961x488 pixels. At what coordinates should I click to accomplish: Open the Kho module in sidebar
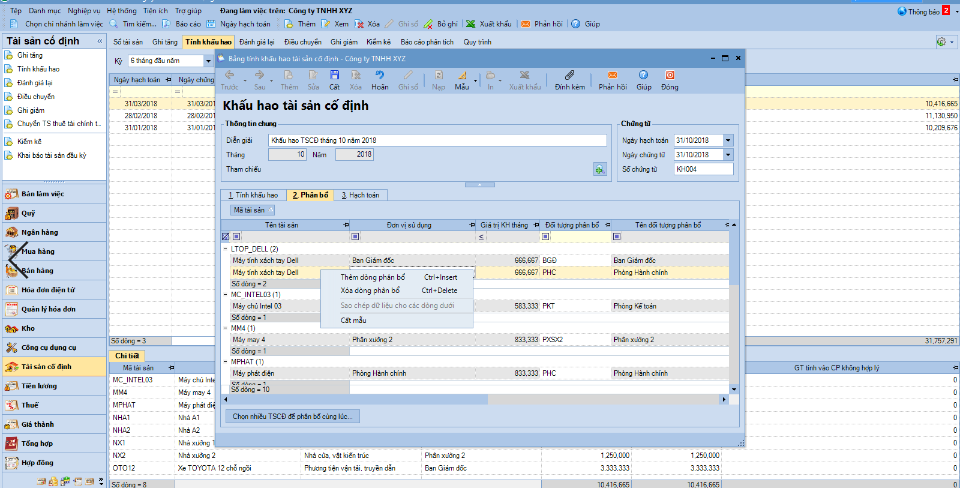click(53, 329)
